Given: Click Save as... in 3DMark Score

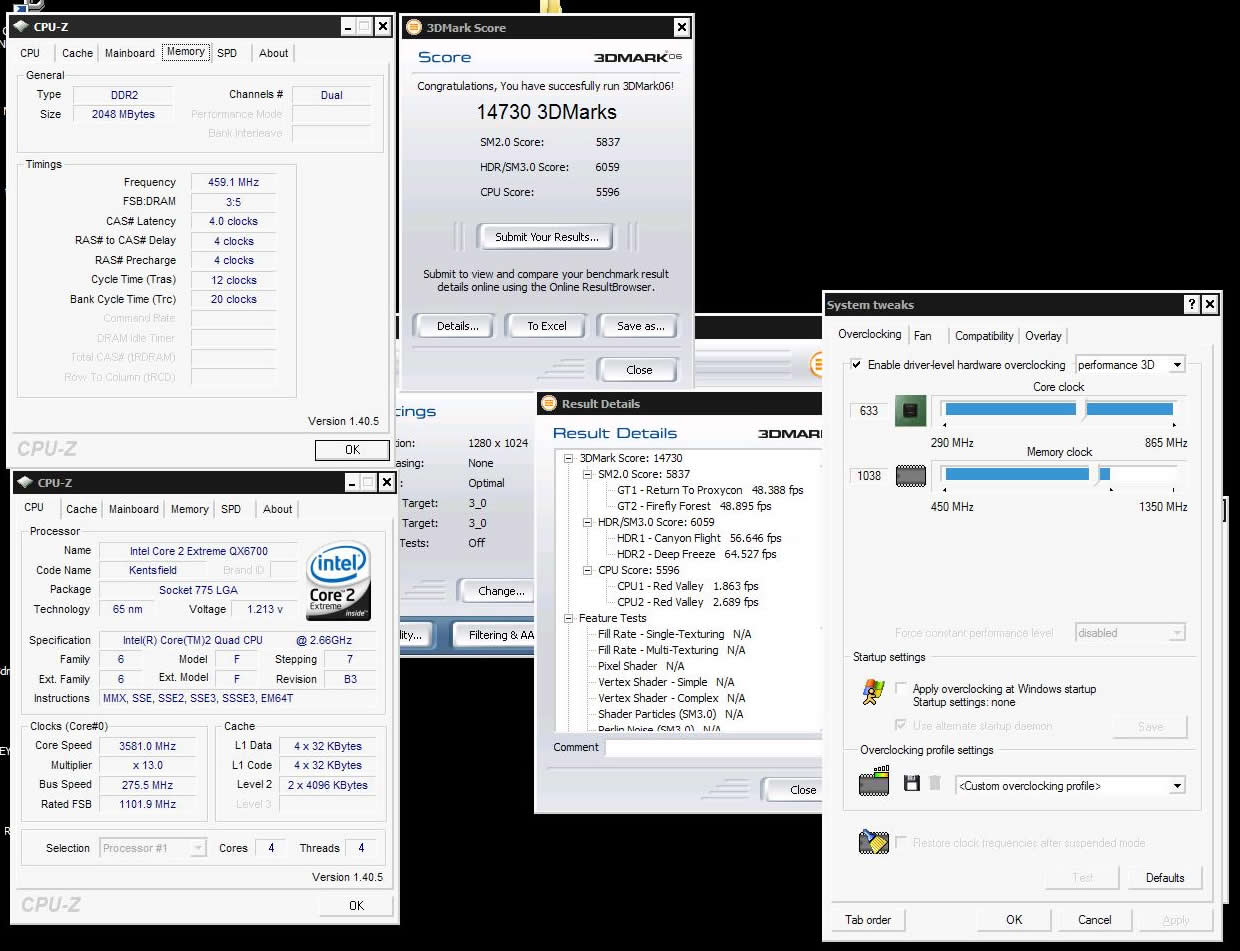Looking at the screenshot, I should point(640,326).
